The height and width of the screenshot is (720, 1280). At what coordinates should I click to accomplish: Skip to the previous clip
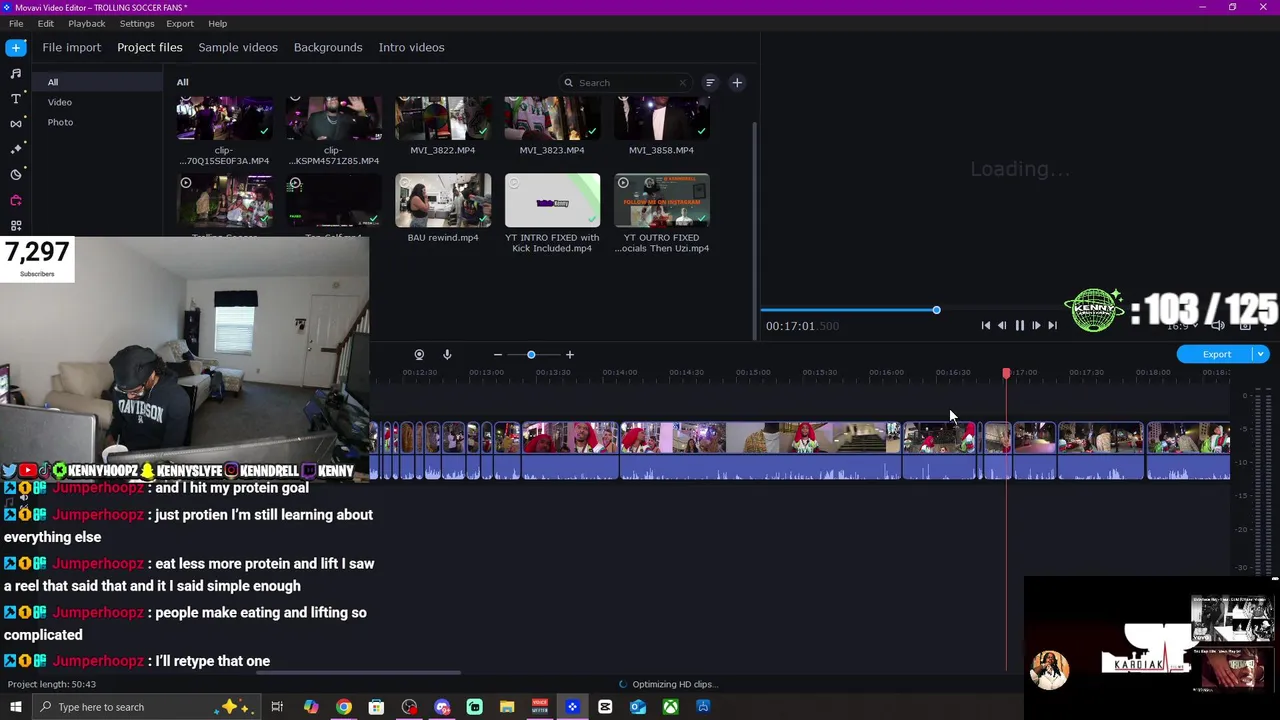[985, 325]
